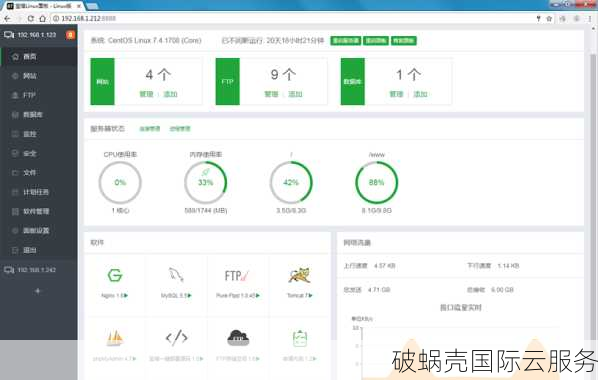Image resolution: width=598 pixels, height=380 pixels.
Task: Open the Tomcat cat icon
Action: [299, 275]
